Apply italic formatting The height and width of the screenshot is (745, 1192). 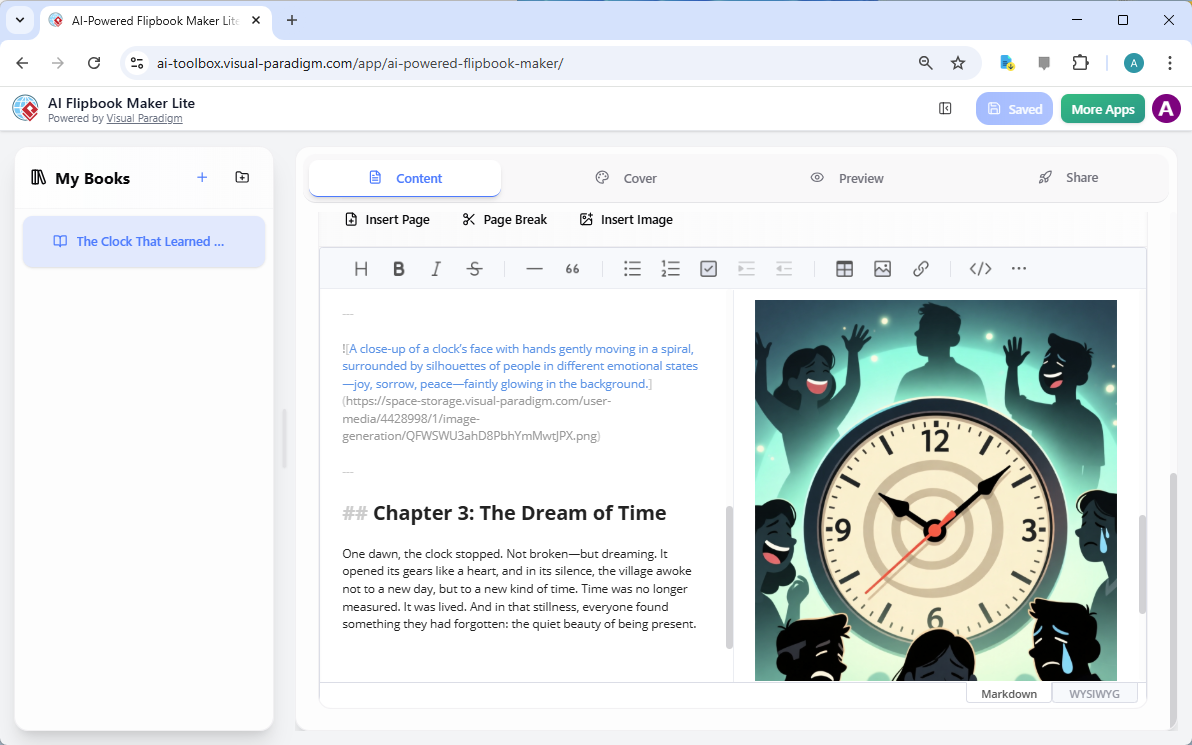coord(436,268)
